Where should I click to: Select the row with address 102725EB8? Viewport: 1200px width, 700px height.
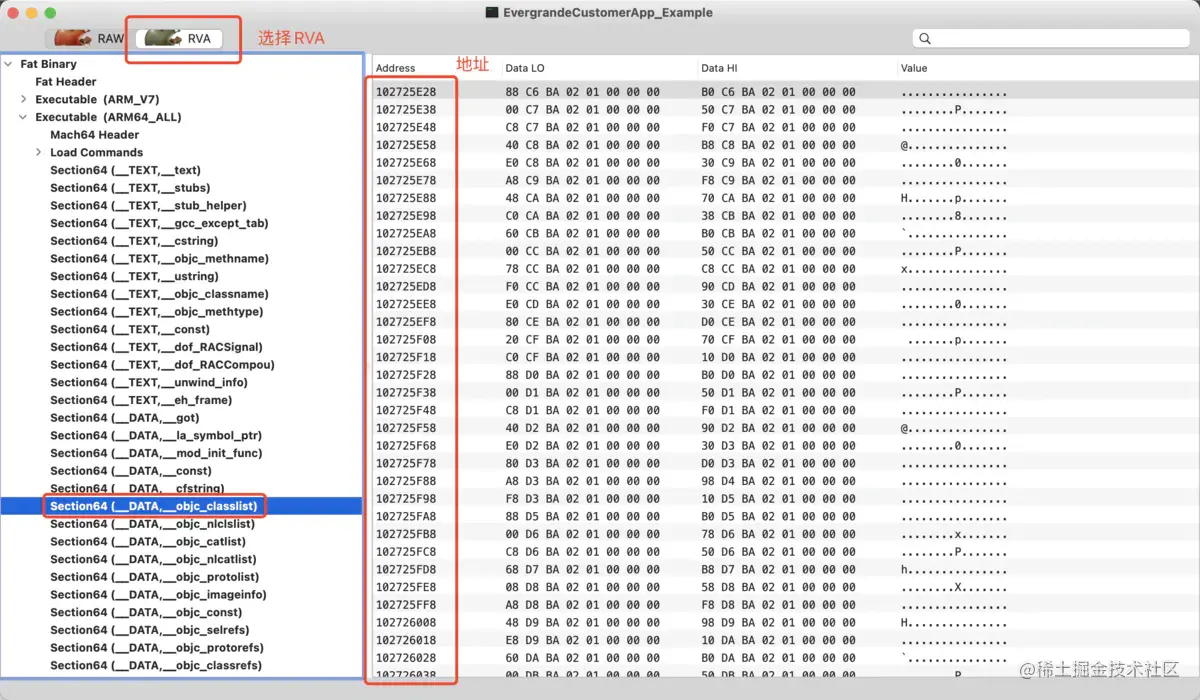(x=784, y=251)
